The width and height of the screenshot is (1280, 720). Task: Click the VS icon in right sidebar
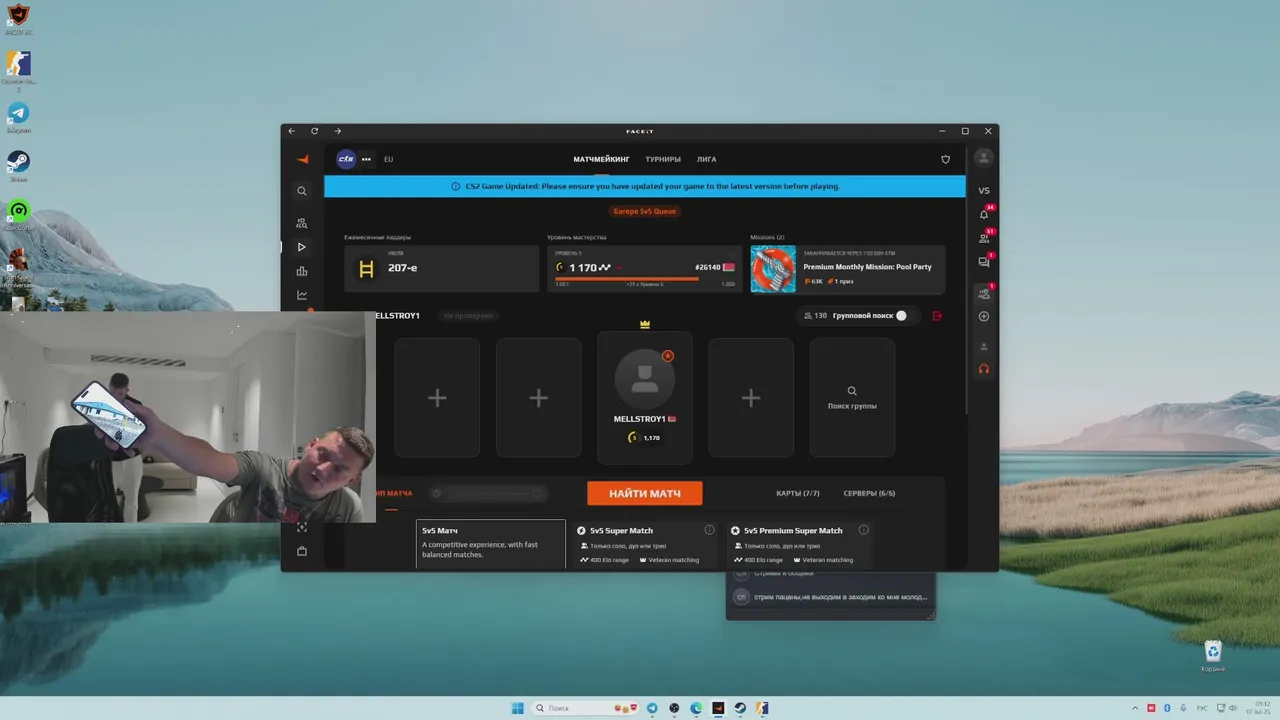[984, 191]
